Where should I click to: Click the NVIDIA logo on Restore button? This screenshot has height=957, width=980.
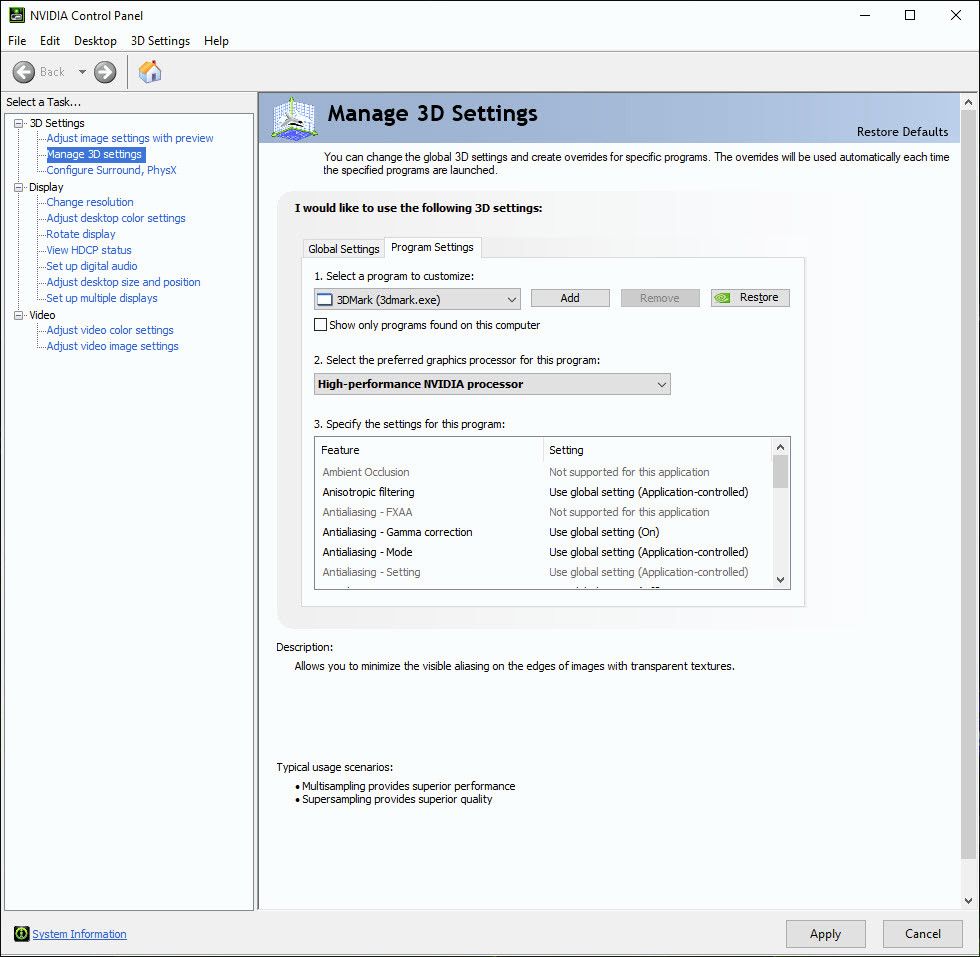724,298
